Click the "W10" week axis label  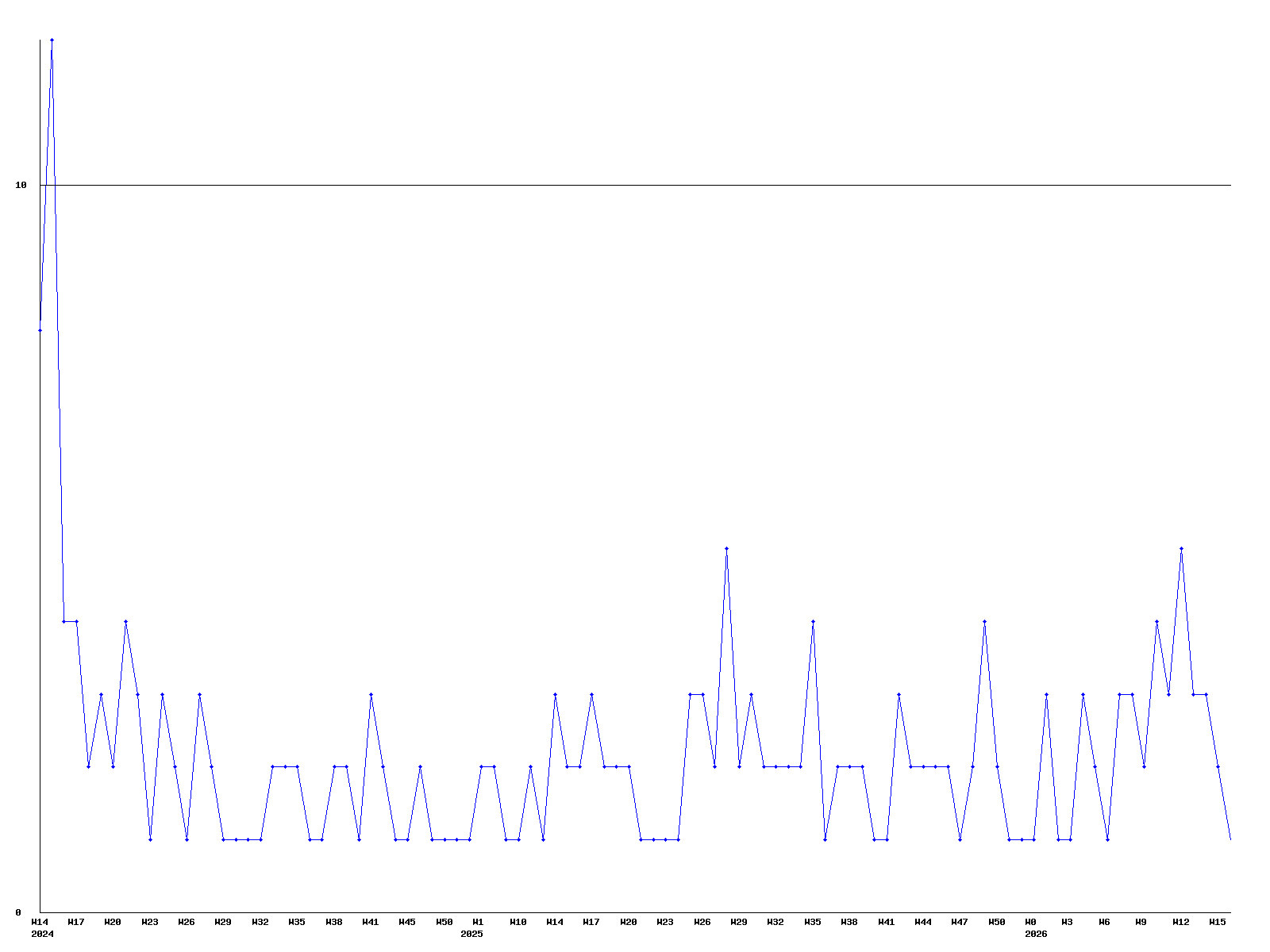[518, 922]
